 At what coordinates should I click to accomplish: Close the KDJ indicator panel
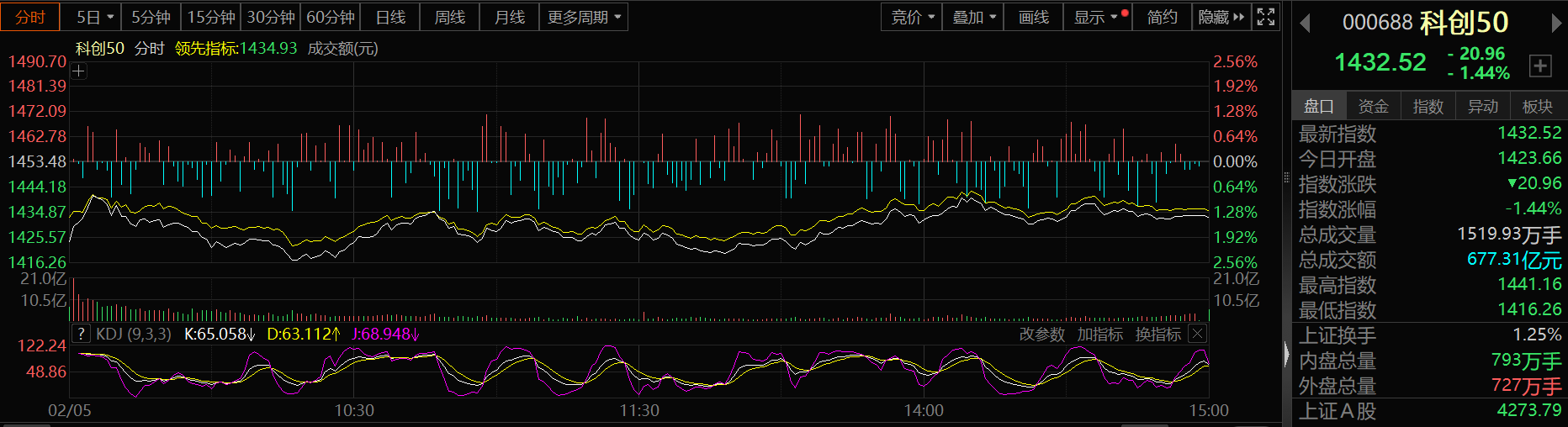[x=1198, y=334]
